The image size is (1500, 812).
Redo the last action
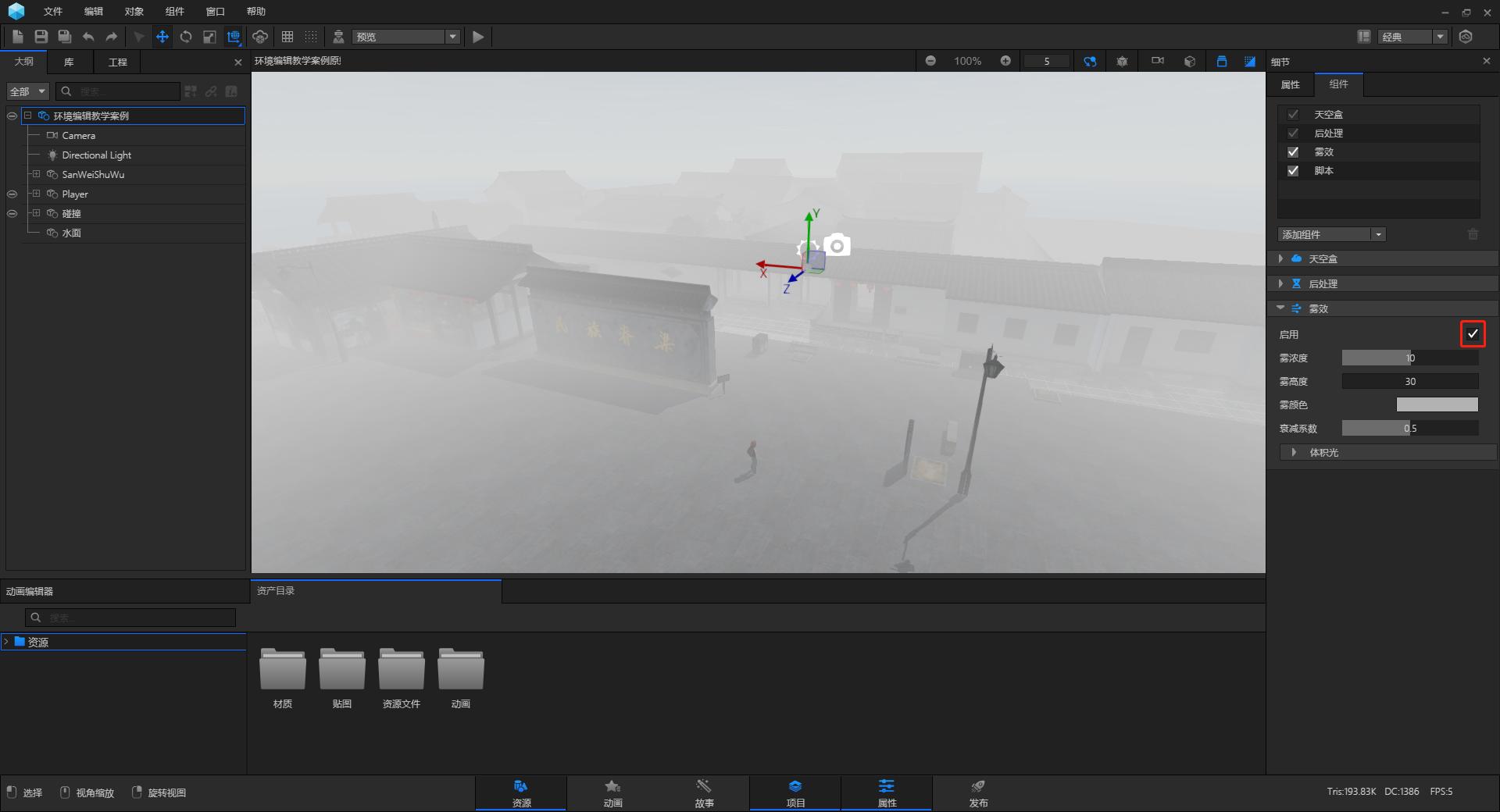pos(112,37)
